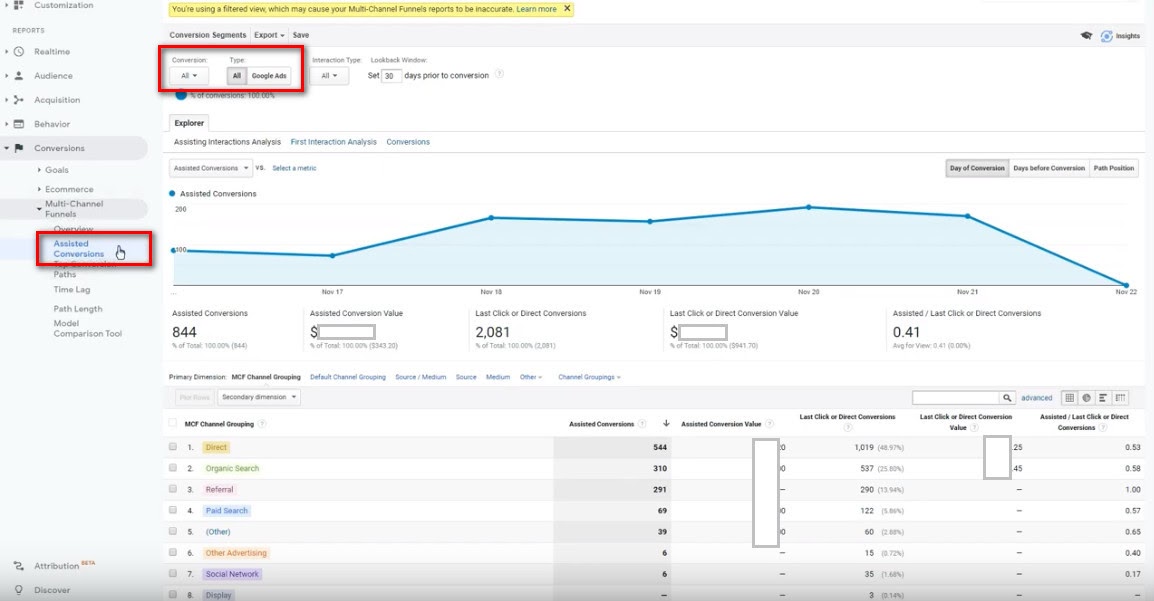Click help icon beside Assisted / Last Click ratio header
The image size is (1154, 601).
click(1102, 427)
